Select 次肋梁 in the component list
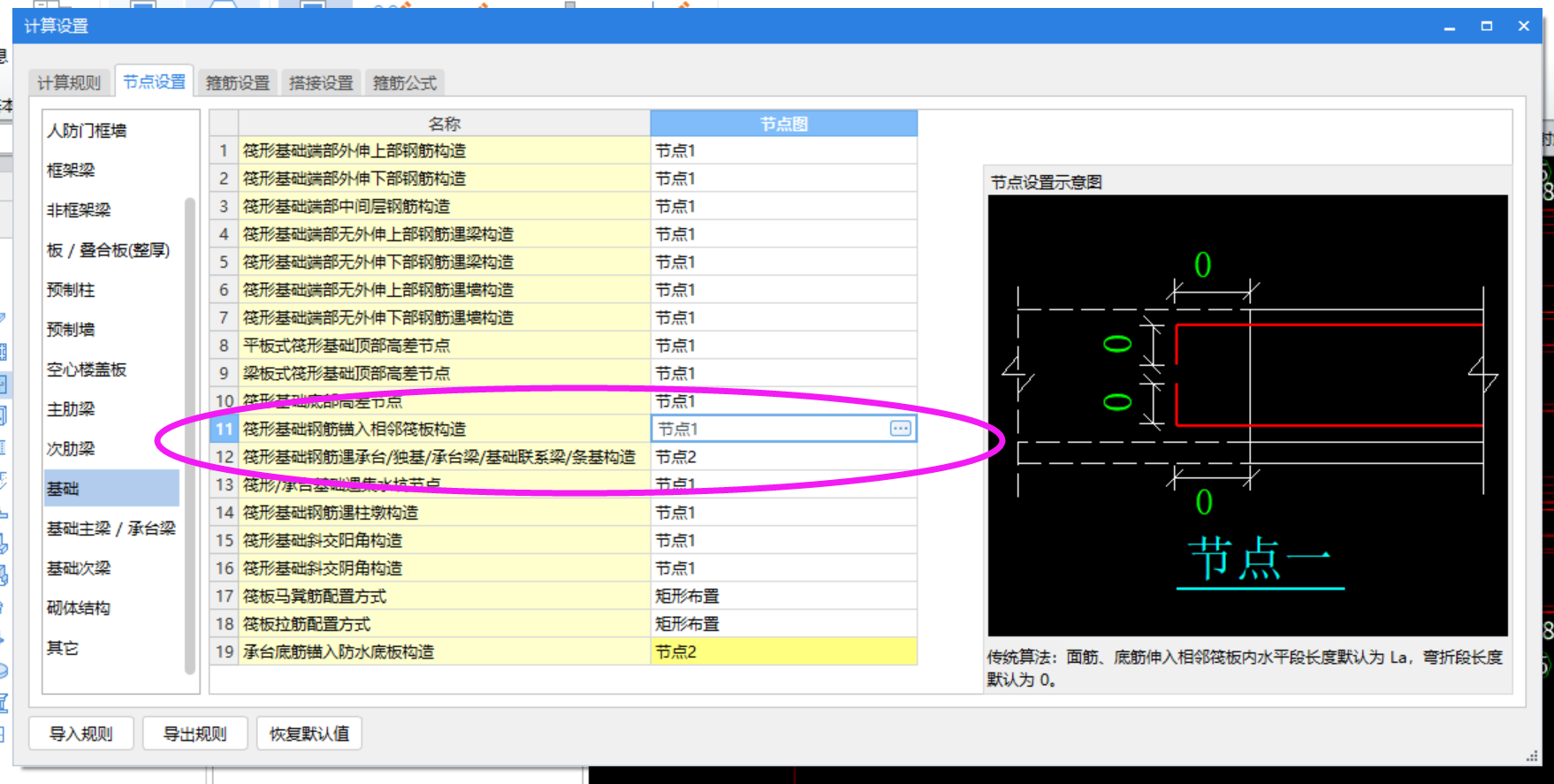Screen dimensions: 1554x784 (71, 449)
